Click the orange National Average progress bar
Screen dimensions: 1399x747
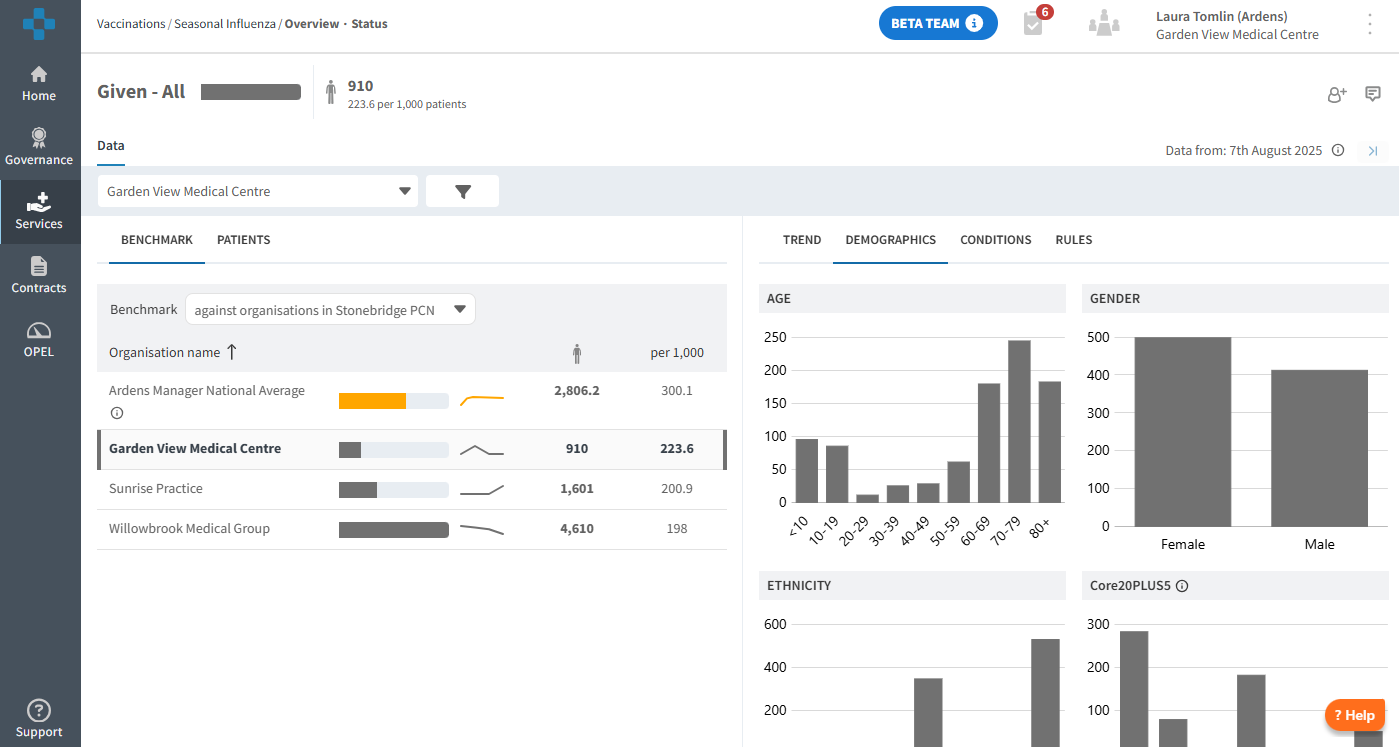coord(394,401)
